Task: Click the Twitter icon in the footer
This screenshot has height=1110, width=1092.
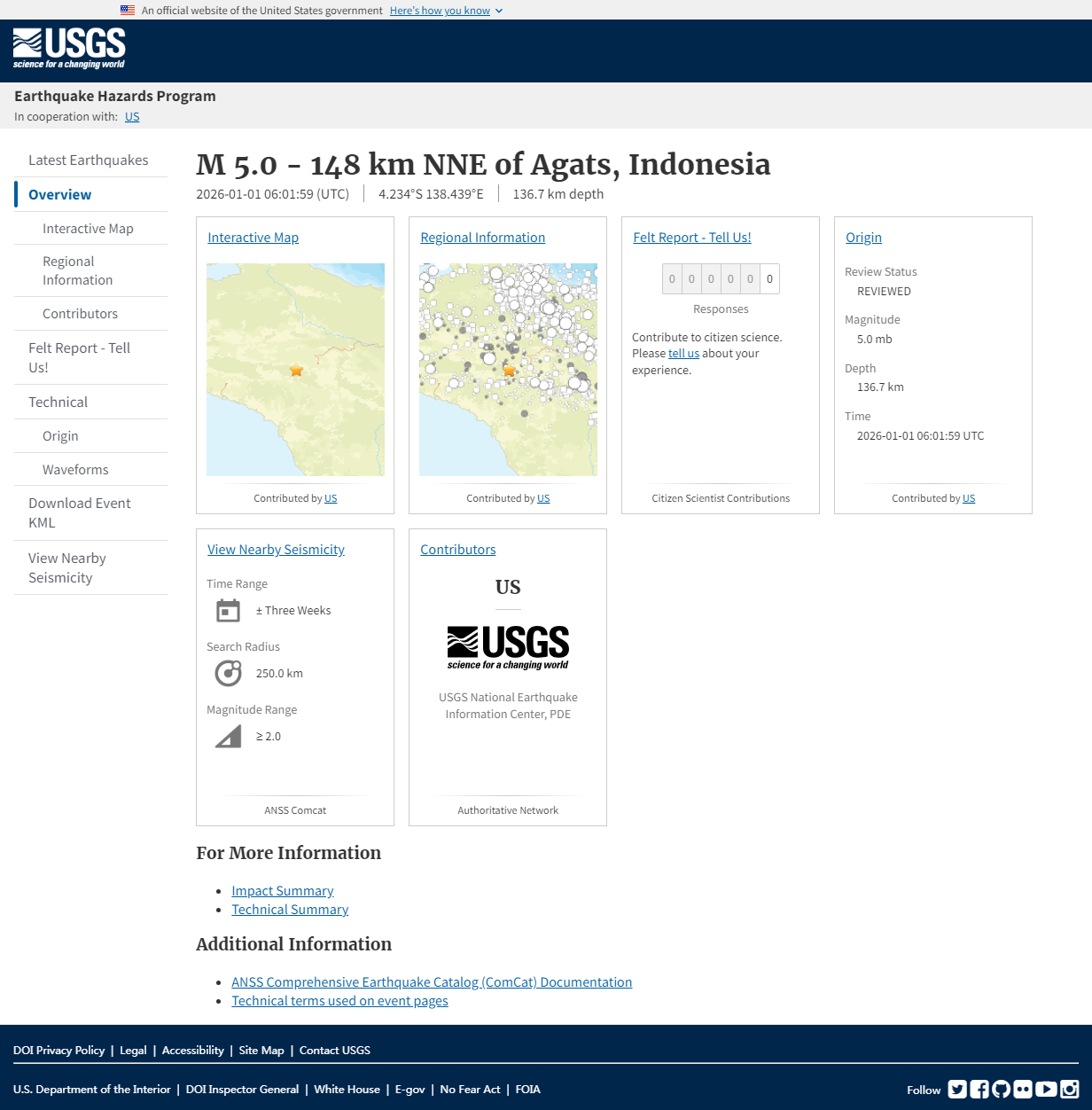Action: click(957, 1089)
